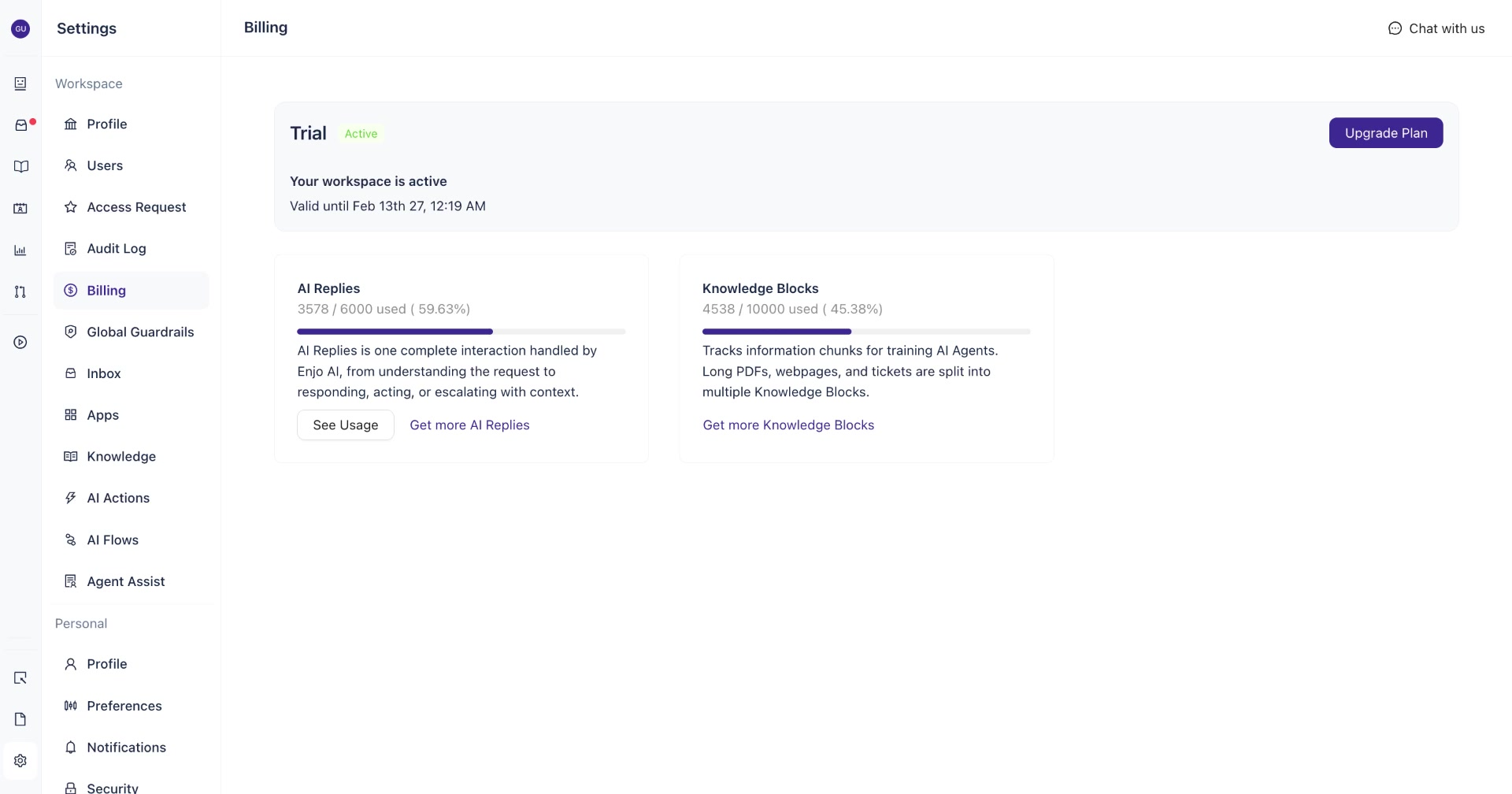This screenshot has height=794, width=1512.
Task: Open Personal Profile settings
Action: (131, 664)
